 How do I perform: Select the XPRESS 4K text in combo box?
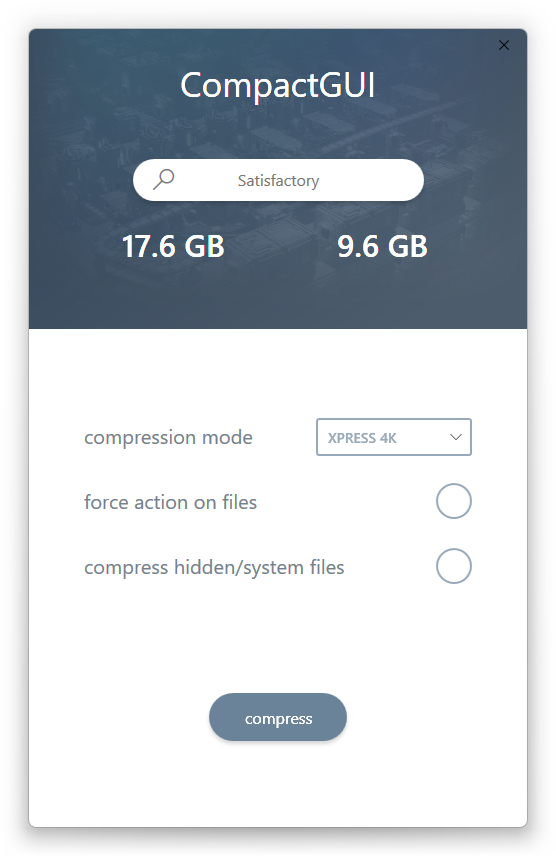pos(362,438)
